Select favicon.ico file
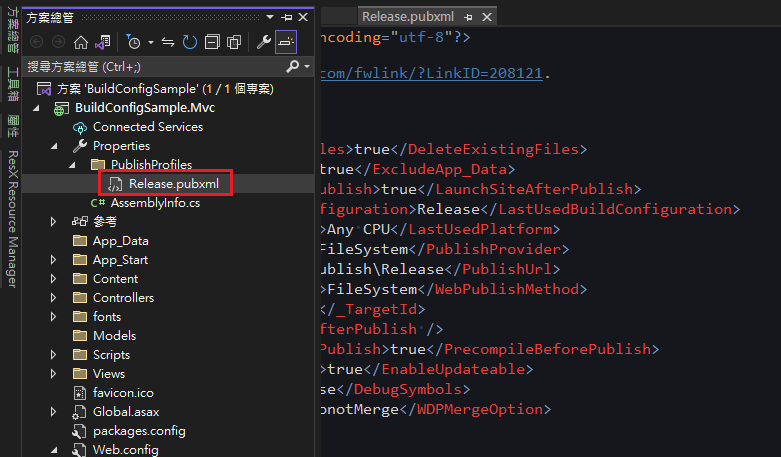Image resolution: width=781 pixels, height=457 pixels. tap(123, 393)
